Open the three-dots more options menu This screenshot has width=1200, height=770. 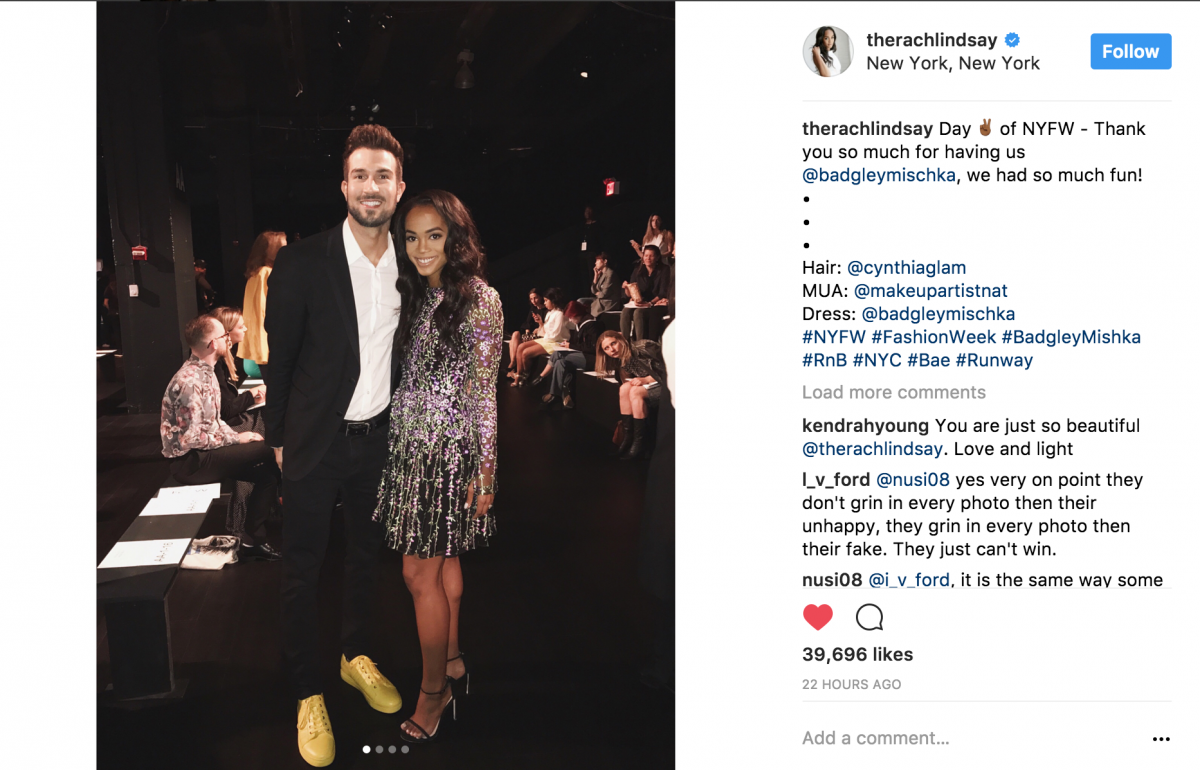click(x=1161, y=739)
